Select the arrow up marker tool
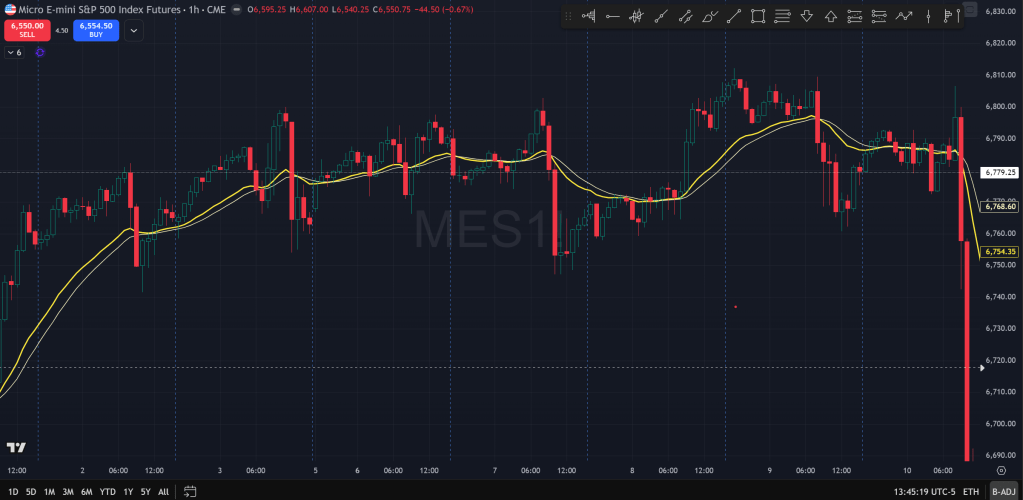Image resolution: width=1023 pixels, height=500 pixels. (x=831, y=16)
